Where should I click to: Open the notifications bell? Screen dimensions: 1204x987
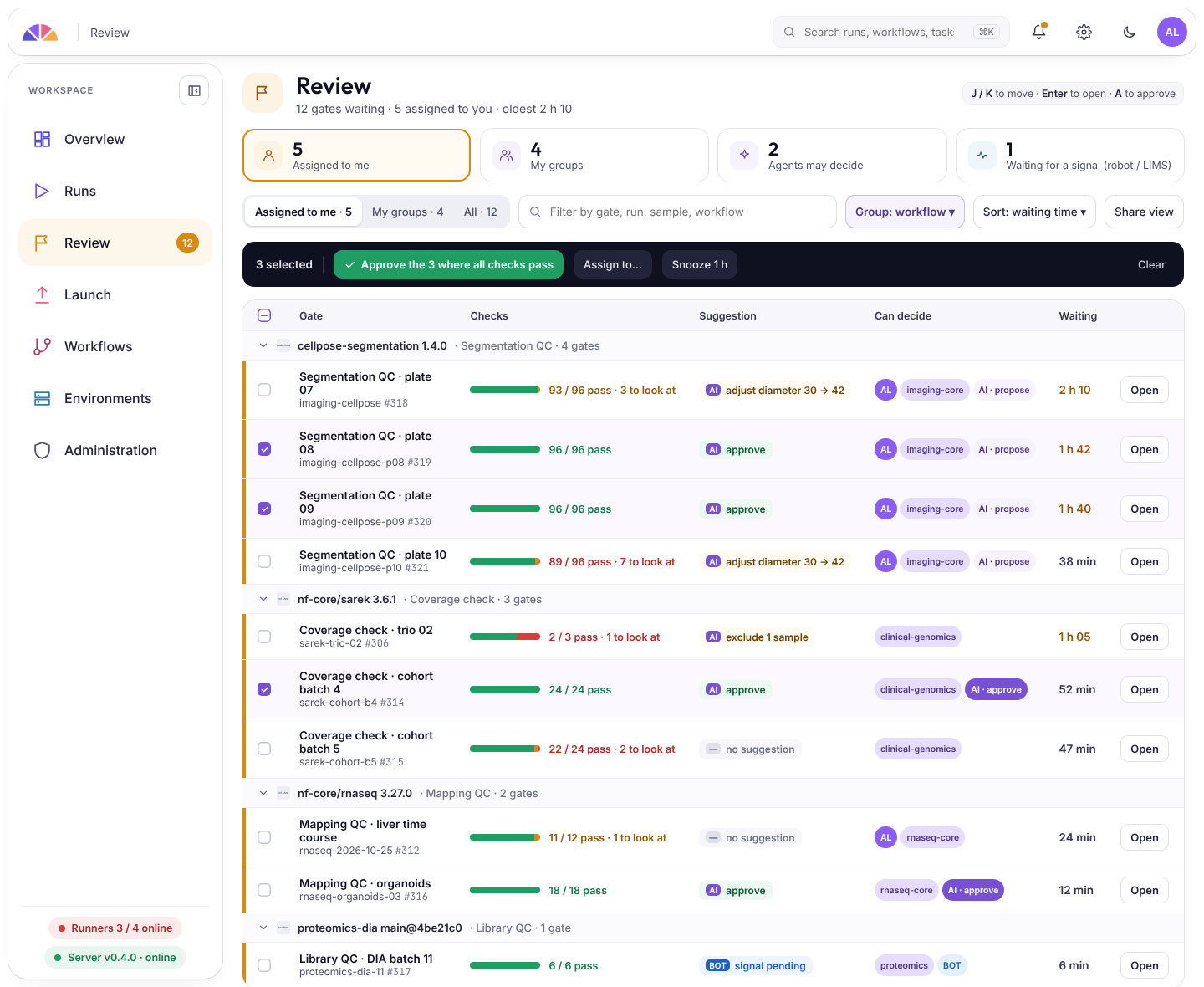1038,32
